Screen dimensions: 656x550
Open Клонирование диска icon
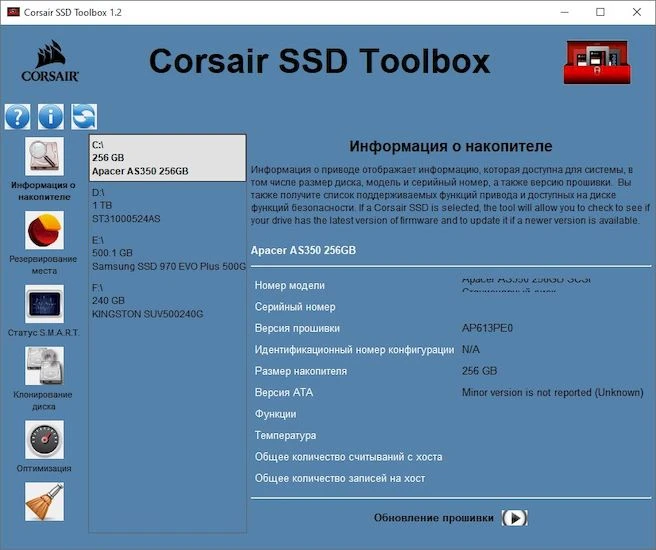[x=44, y=366]
